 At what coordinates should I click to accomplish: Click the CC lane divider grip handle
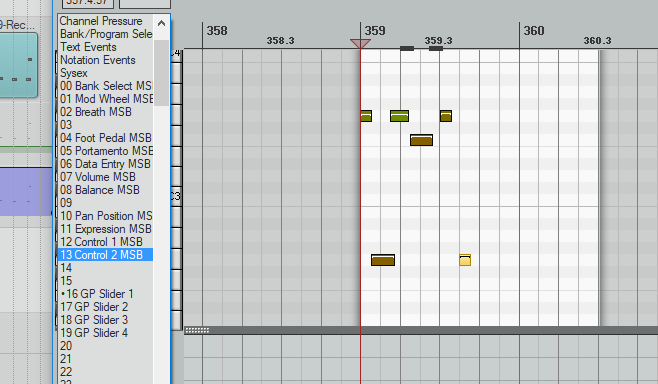point(197,330)
